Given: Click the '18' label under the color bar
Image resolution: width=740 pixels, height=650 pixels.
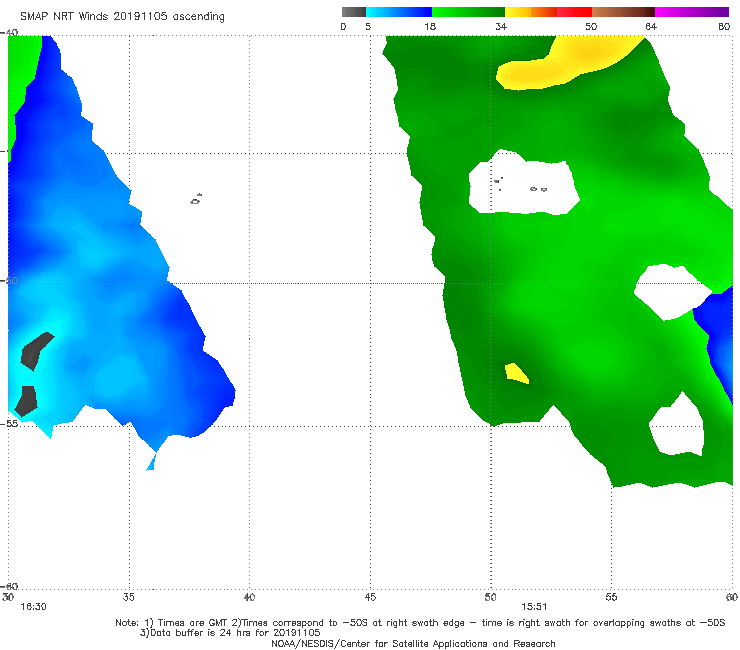Looking at the screenshot, I should coord(430,26).
